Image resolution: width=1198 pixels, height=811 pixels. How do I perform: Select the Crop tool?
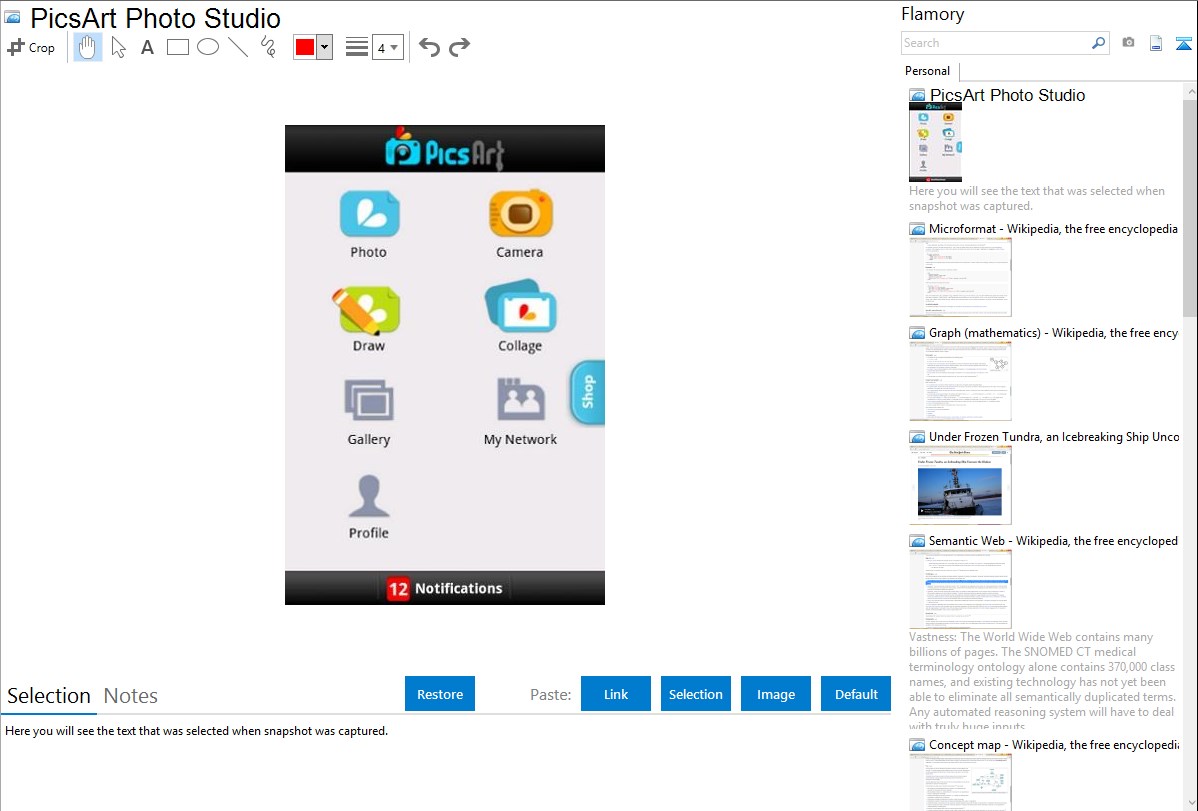click(x=31, y=47)
